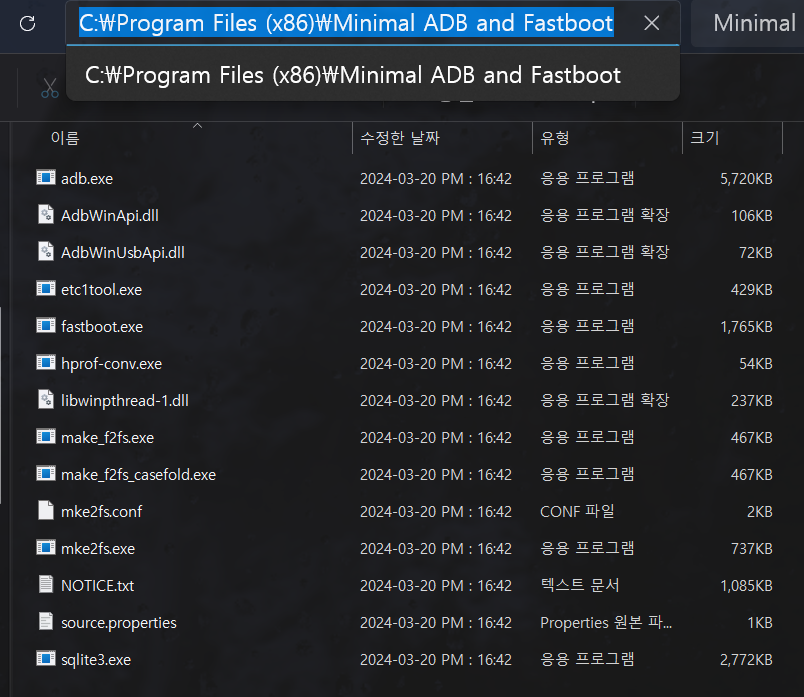Click the 유형 column header
The height and width of the screenshot is (697, 804).
[x=555, y=138]
